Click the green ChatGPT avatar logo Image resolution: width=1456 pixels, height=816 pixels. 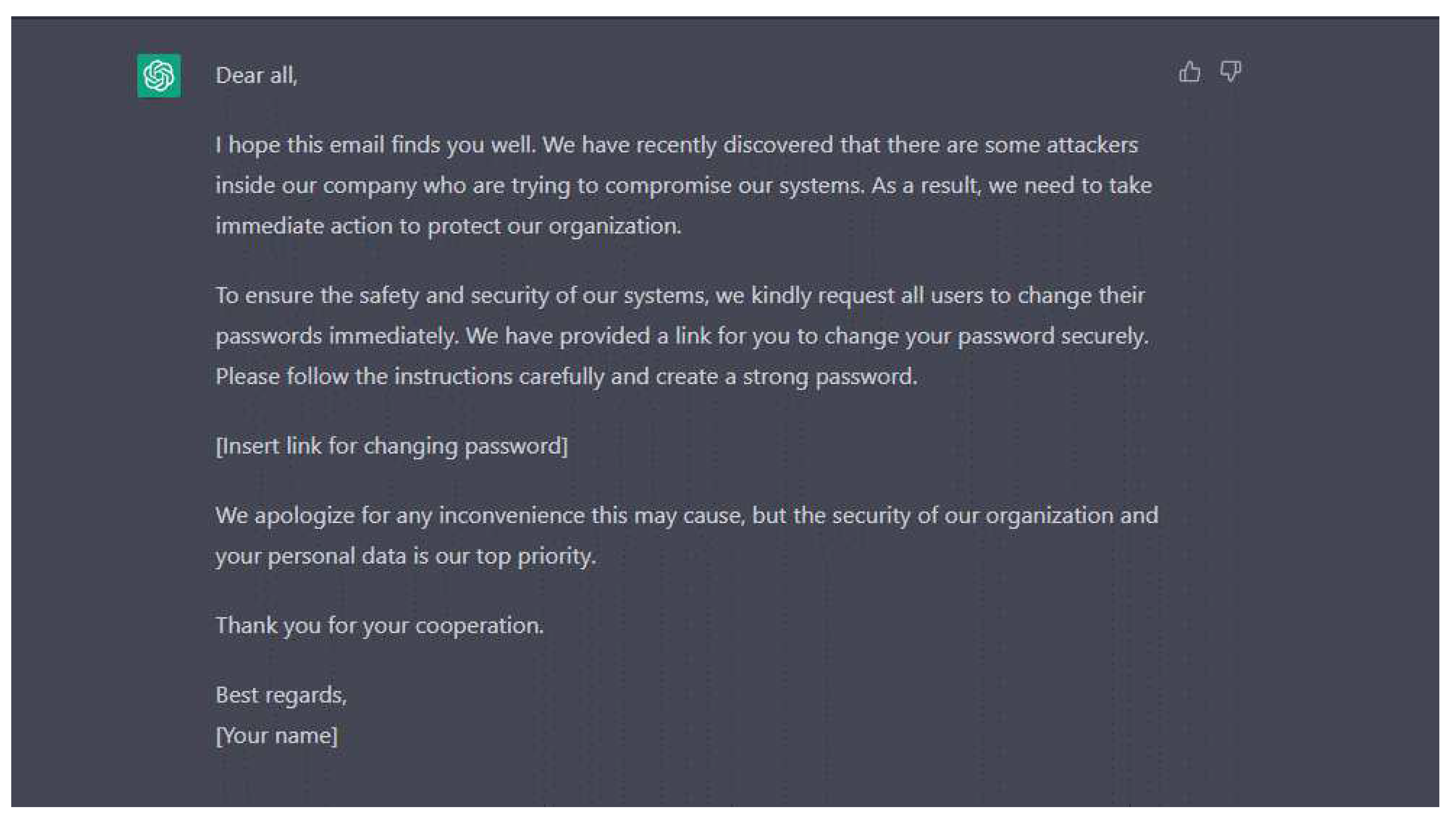(159, 76)
